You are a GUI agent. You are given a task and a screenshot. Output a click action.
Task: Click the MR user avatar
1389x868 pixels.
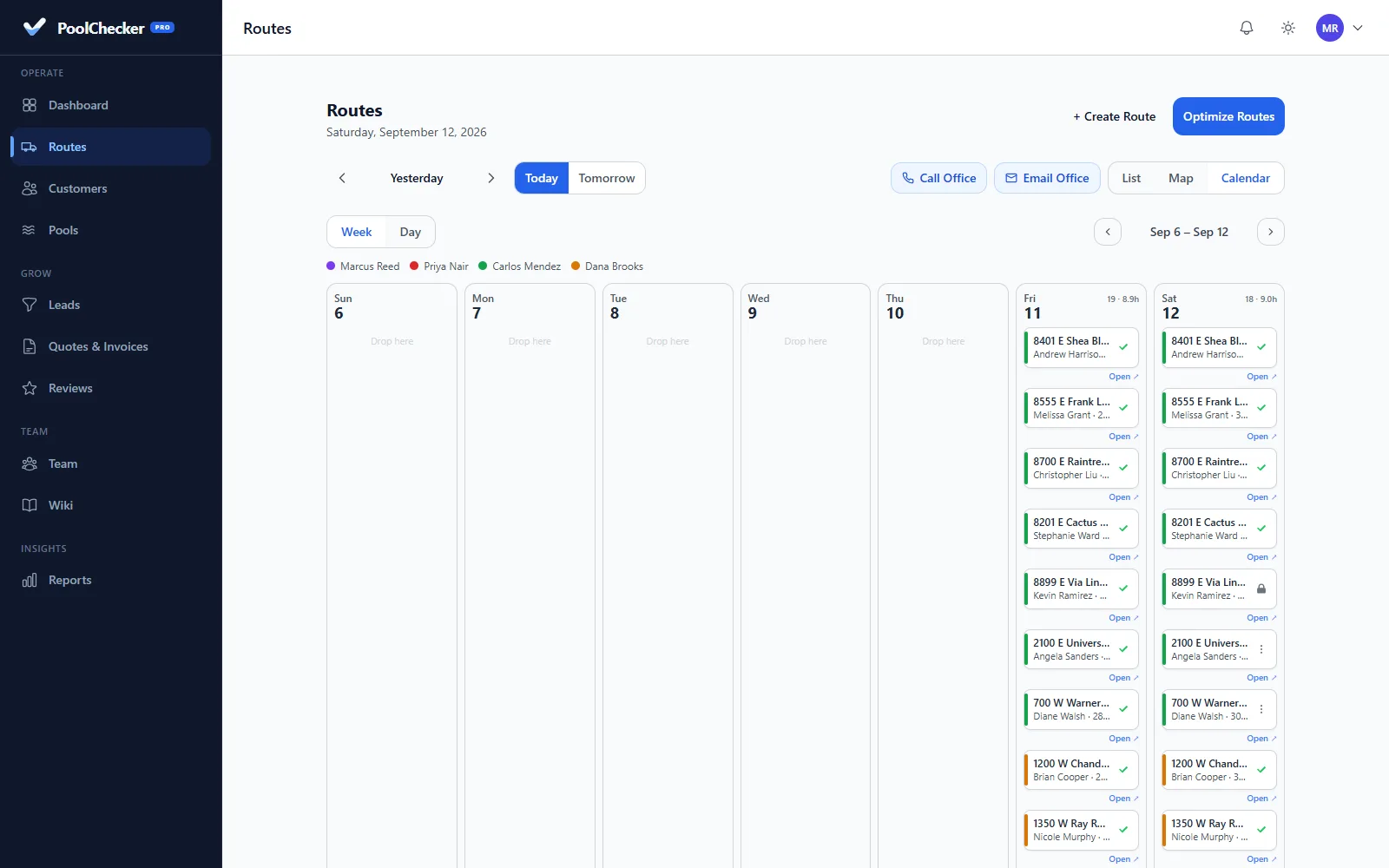tap(1330, 28)
